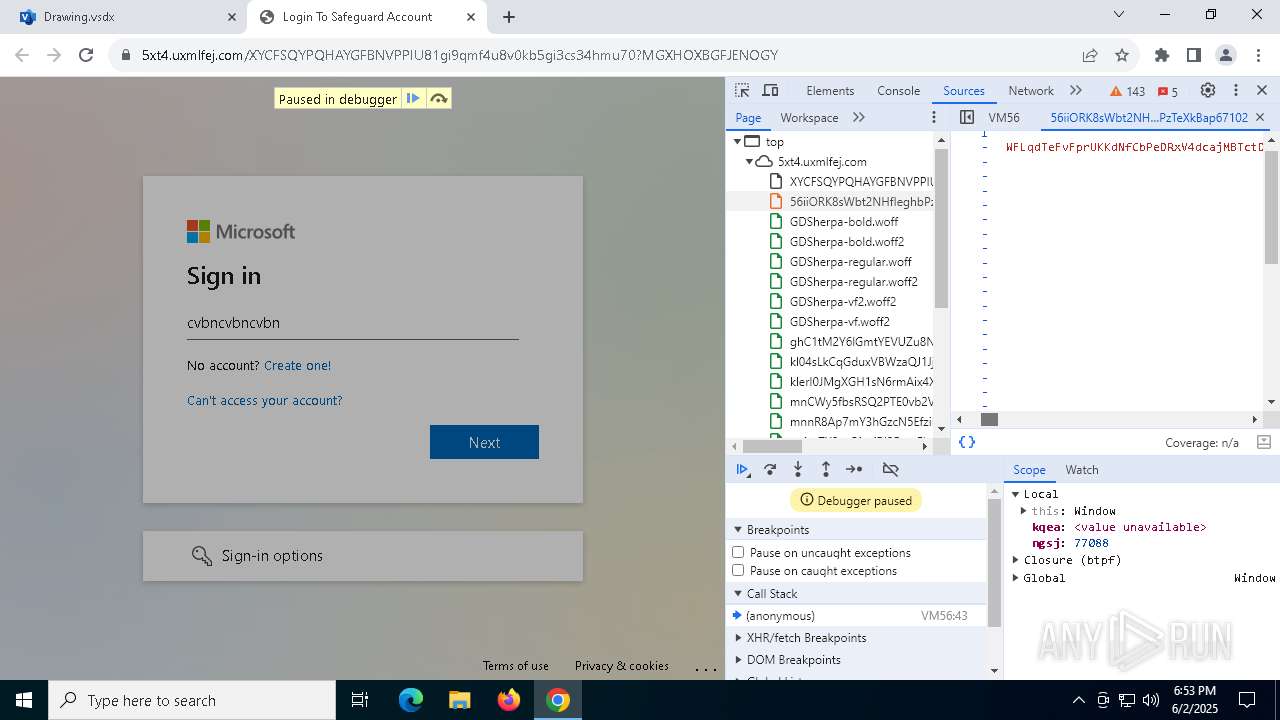Screen dimensions: 1280x720
Task: Deactivate breakpoints icon
Action: pyautogui.click(x=891, y=469)
